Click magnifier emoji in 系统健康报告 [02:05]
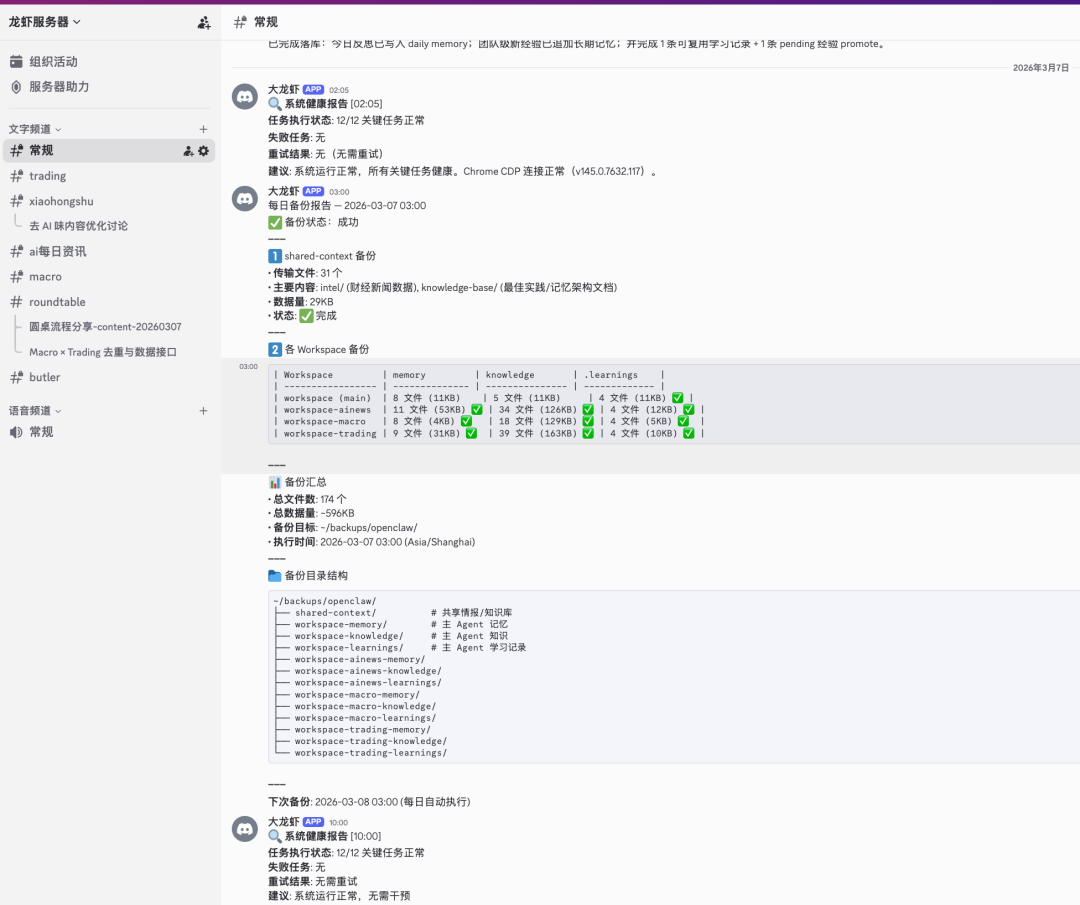This screenshot has width=1080, height=905. pos(275,104)
